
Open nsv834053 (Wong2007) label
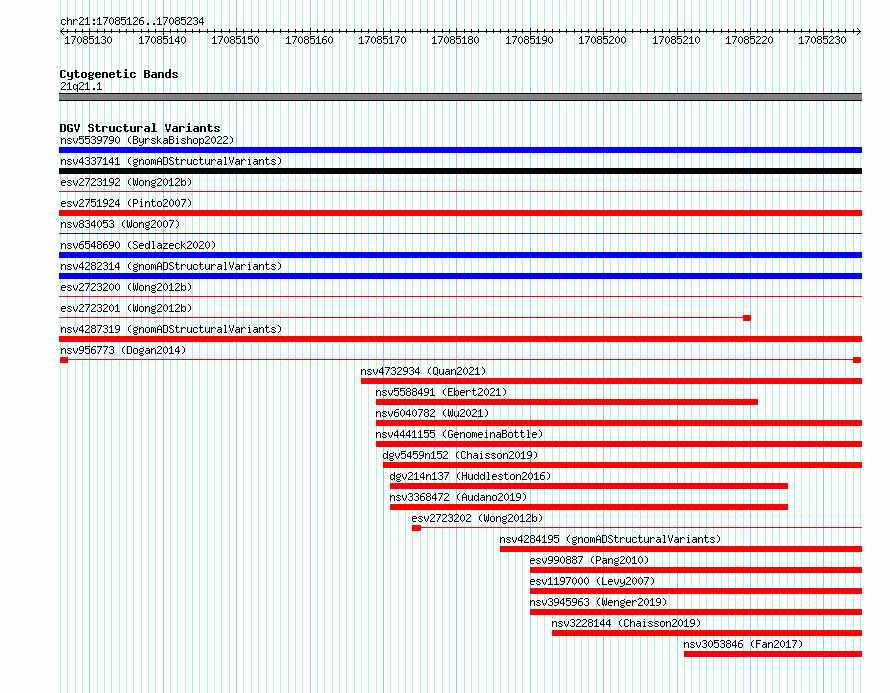[120, 224]
